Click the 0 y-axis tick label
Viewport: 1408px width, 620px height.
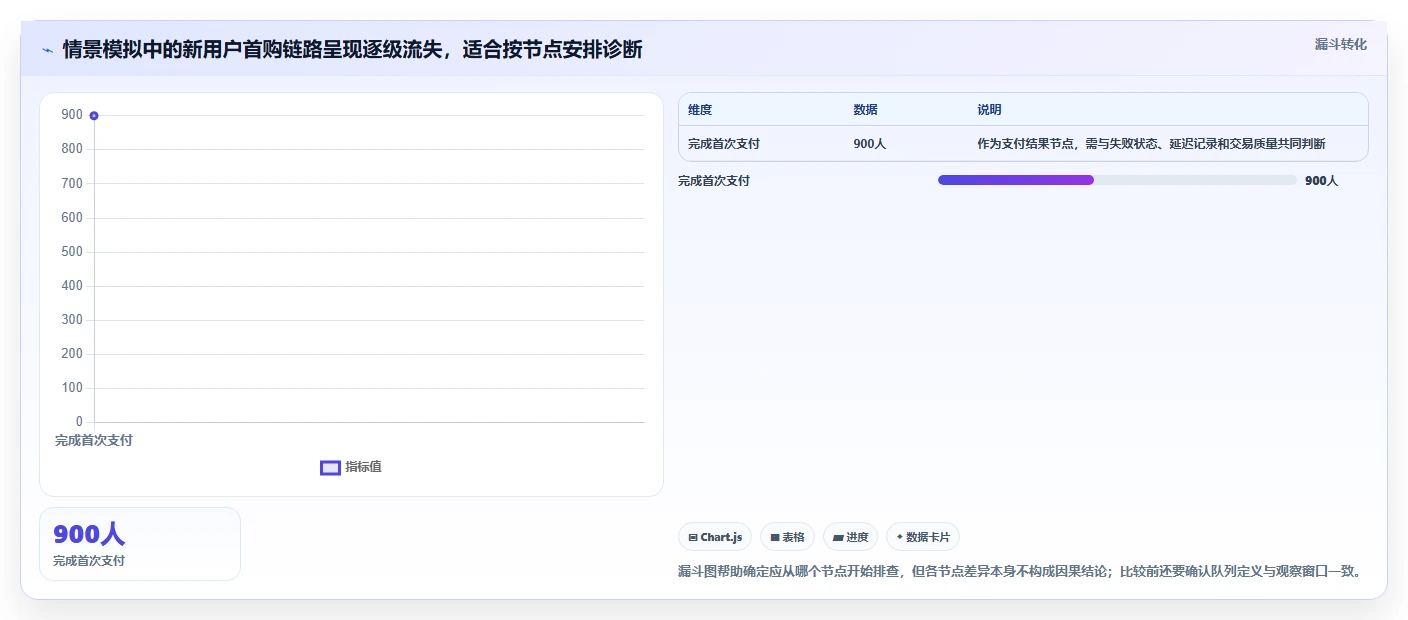click(x=80, y=422)
